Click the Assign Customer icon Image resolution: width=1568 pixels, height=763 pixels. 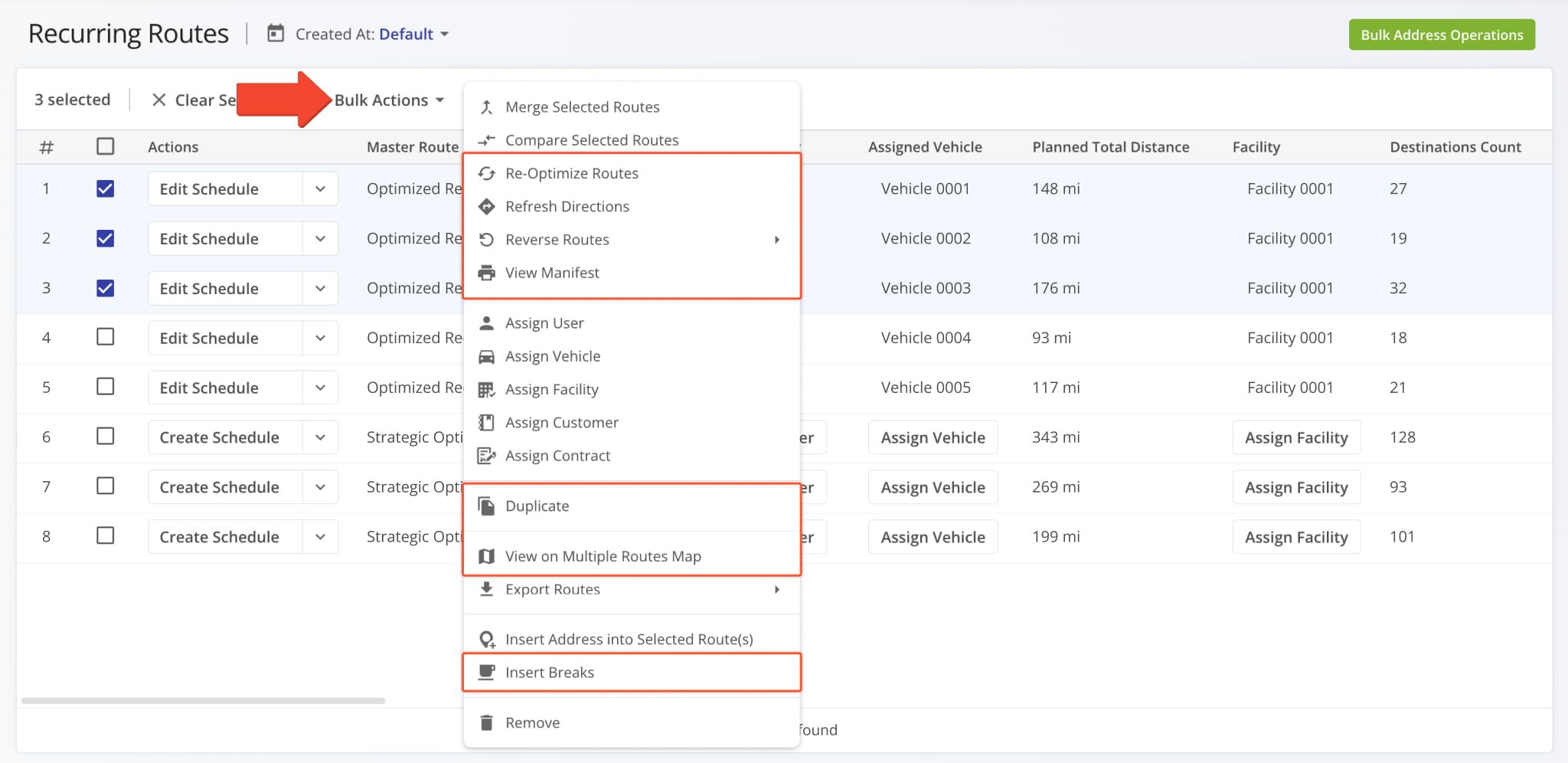tap(486, 423)
